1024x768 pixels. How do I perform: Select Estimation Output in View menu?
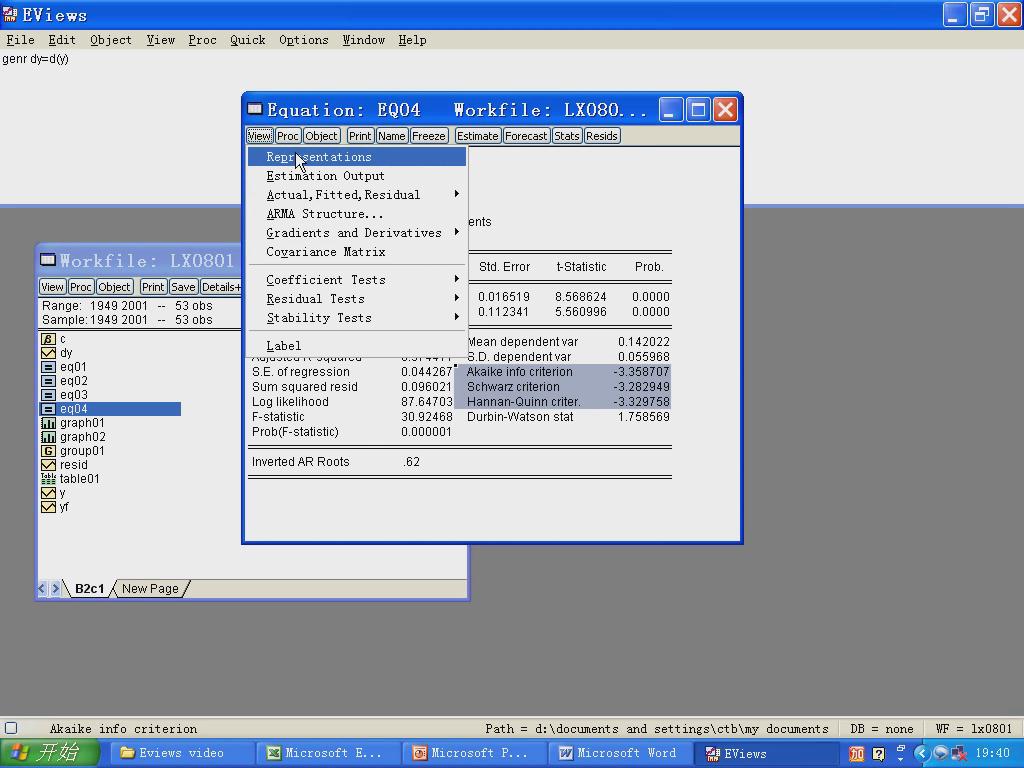point(357,176)
